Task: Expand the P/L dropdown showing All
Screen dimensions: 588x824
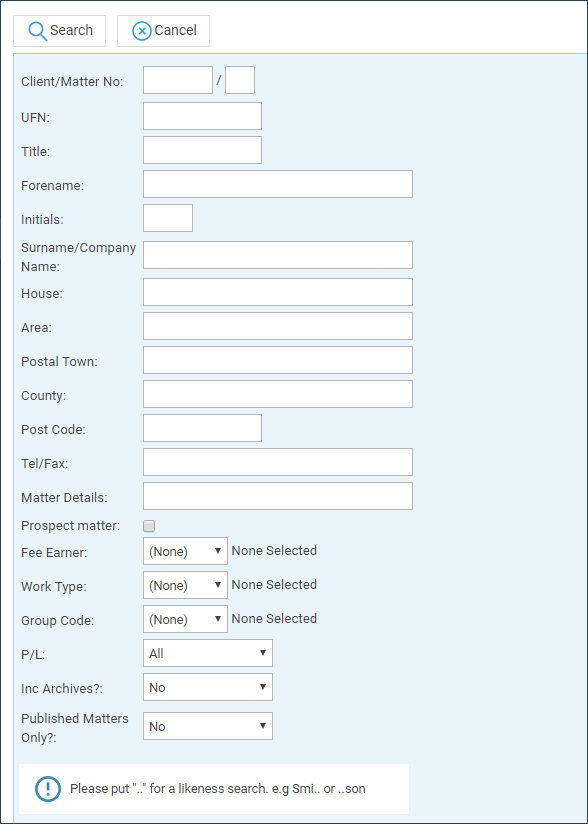Action: pos(208,653)
